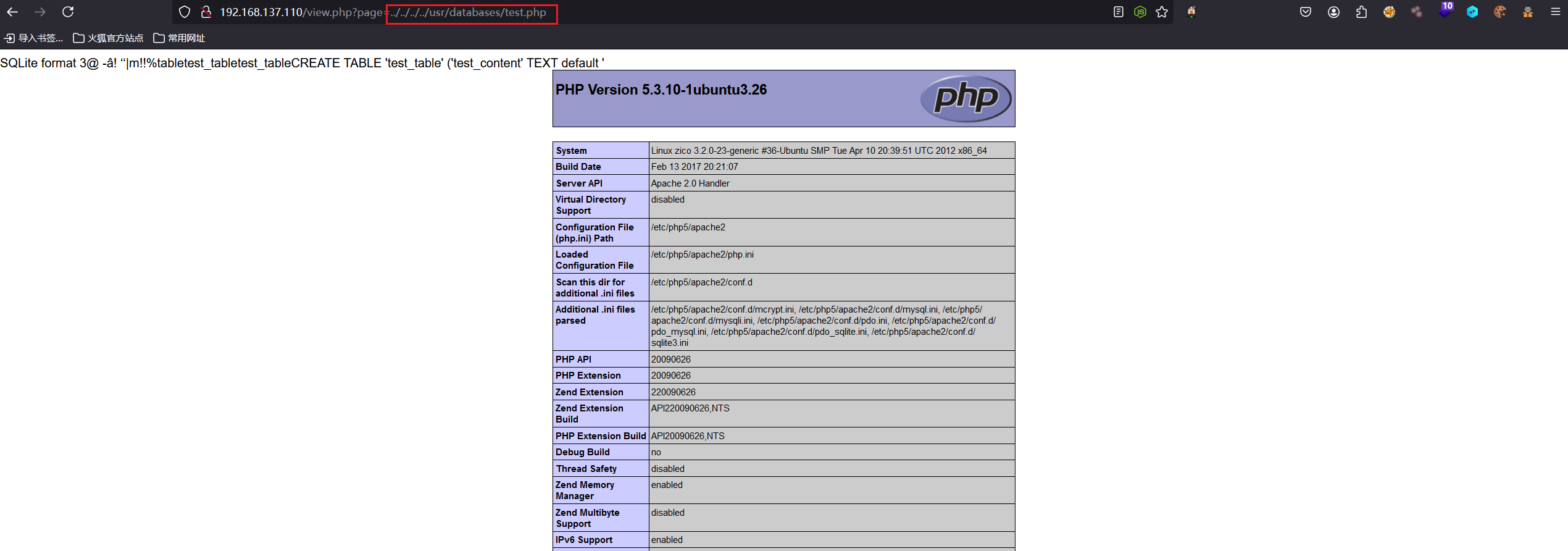The image size is (1568, 551).
Task: Click the Debug Build label
Action: coord(601,452)
